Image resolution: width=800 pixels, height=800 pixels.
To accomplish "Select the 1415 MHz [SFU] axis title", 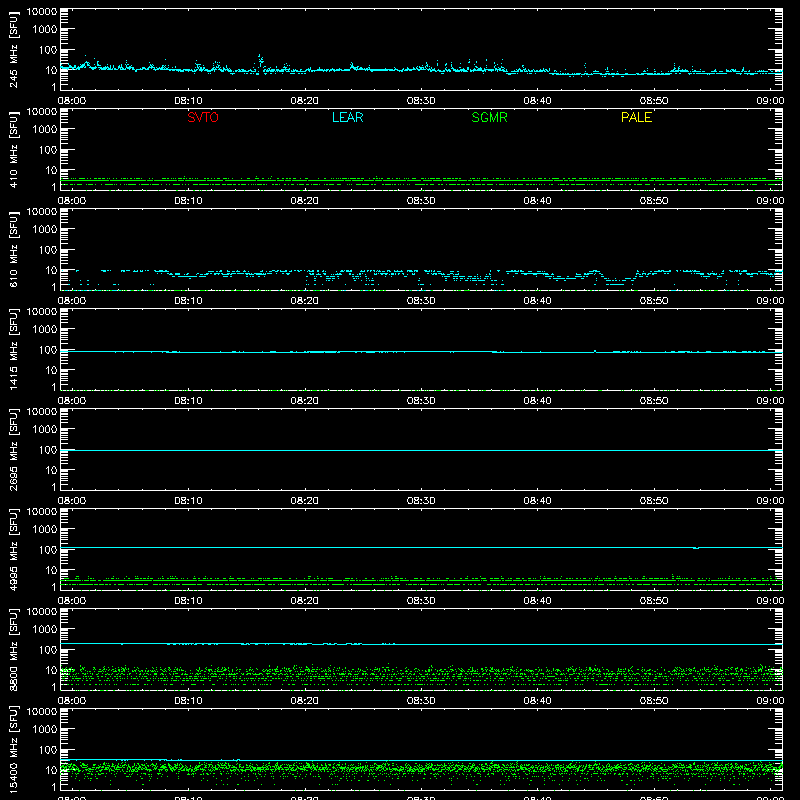I will (x=13, y=349).
